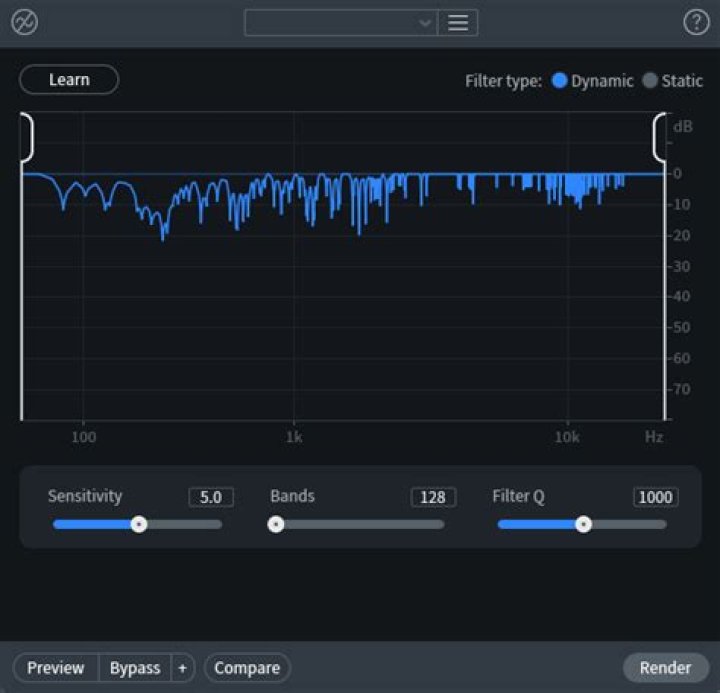Click the Sensitivity value field showing 5.0
720x693 pixels.
211,497
